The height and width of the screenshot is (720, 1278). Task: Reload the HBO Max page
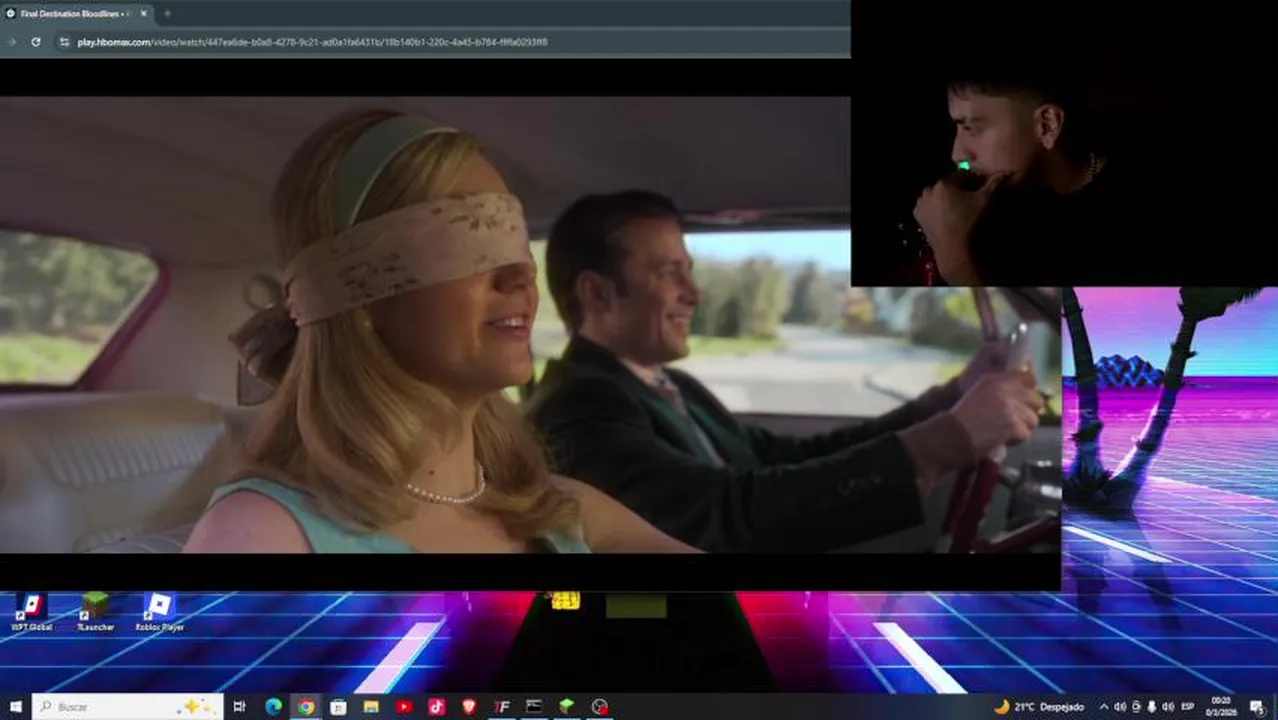[x=36, y=42]
